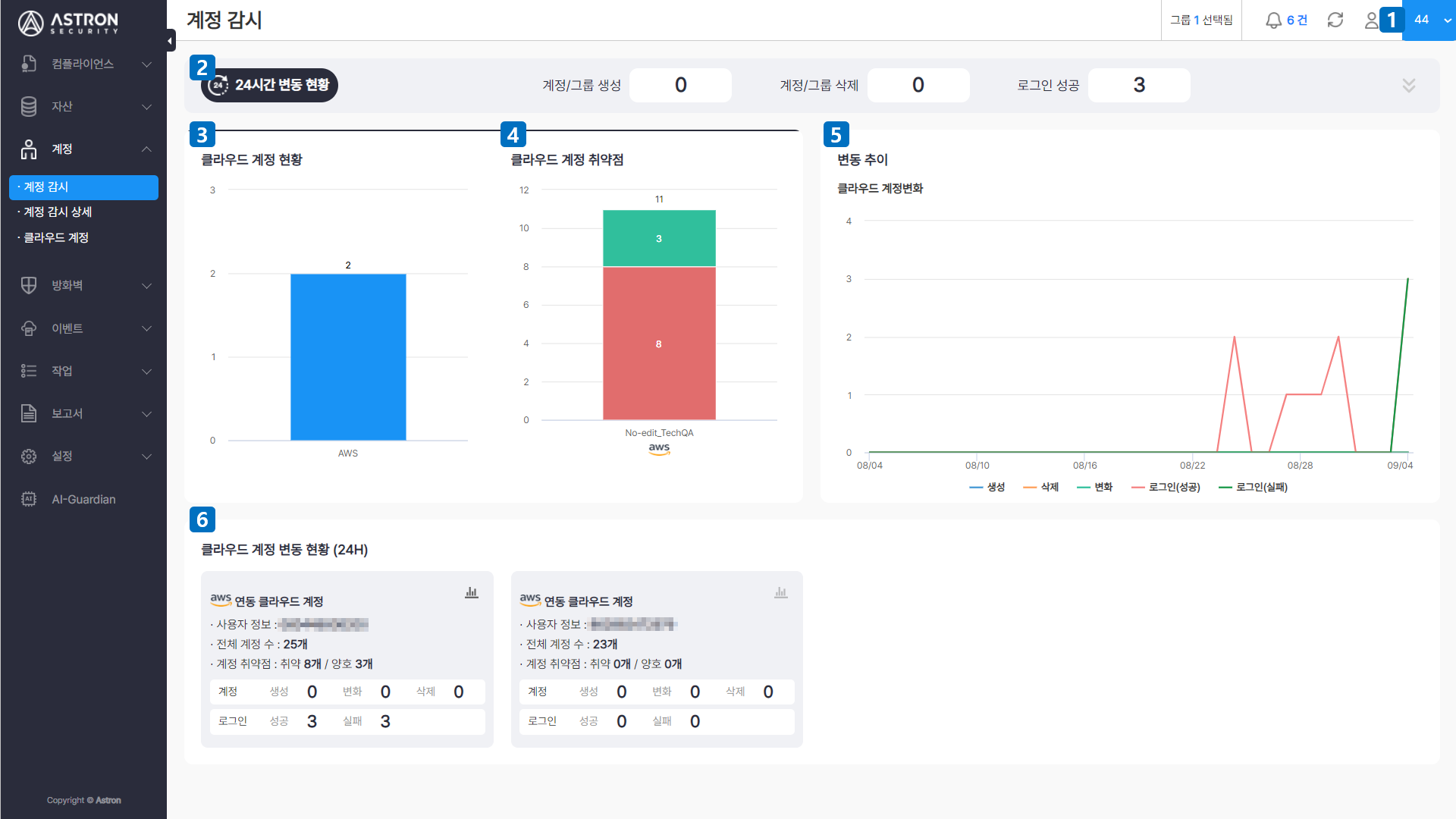Click the red vulnerable bar segment

(659, 343)
